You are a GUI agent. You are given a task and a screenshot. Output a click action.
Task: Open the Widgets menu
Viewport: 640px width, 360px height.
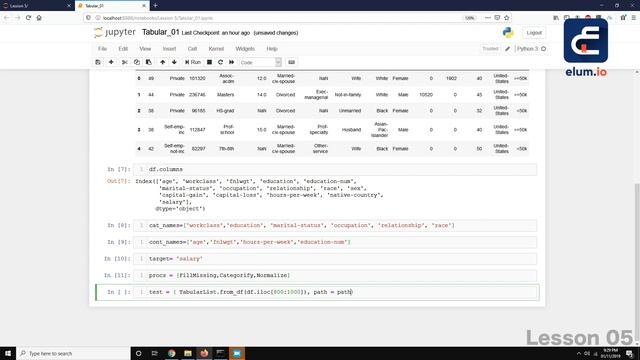(x=245, y=49)
